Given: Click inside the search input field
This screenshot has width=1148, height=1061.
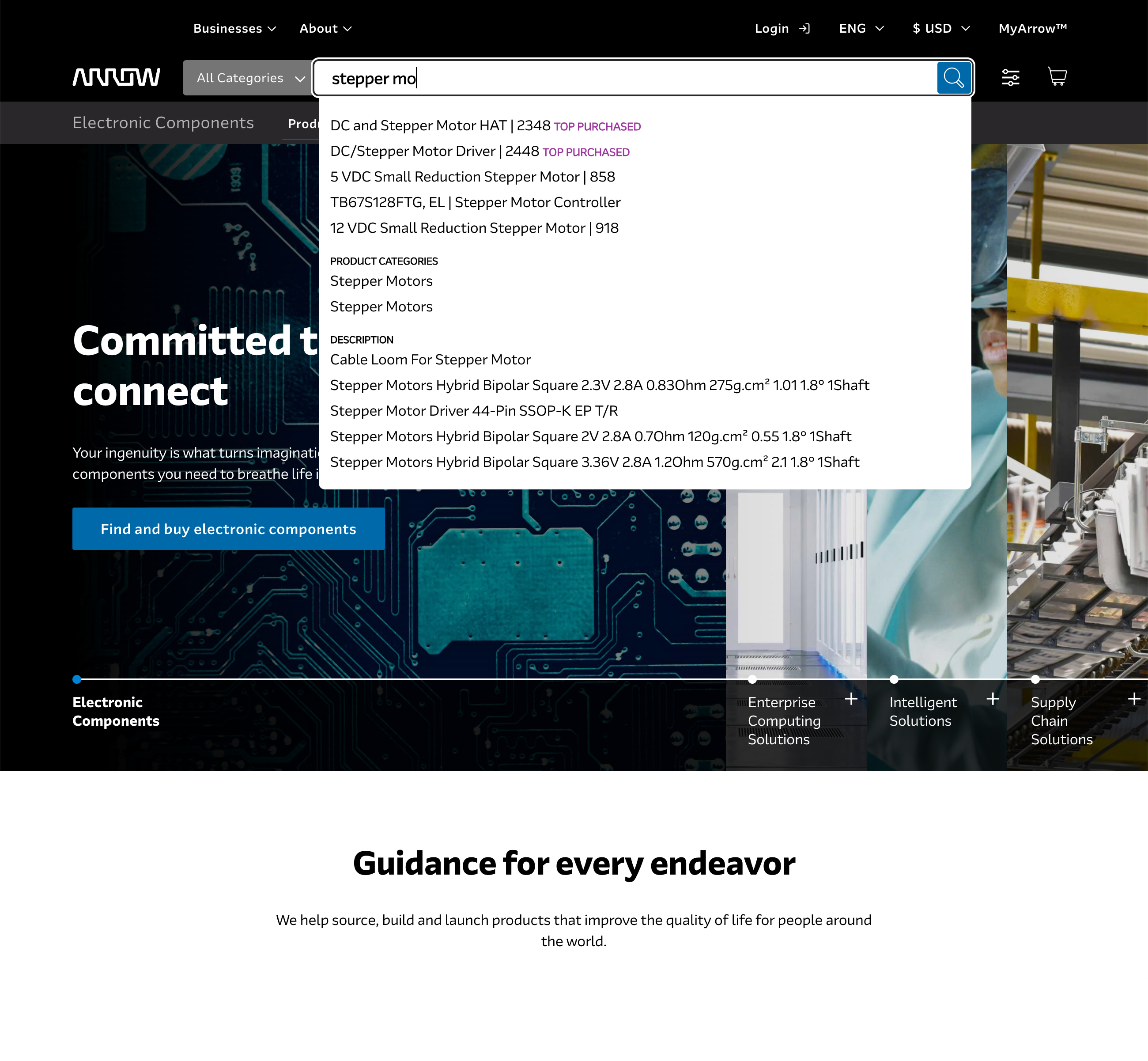Looking at the screenshot, I should pyautogui.click(x=574, y=77).
